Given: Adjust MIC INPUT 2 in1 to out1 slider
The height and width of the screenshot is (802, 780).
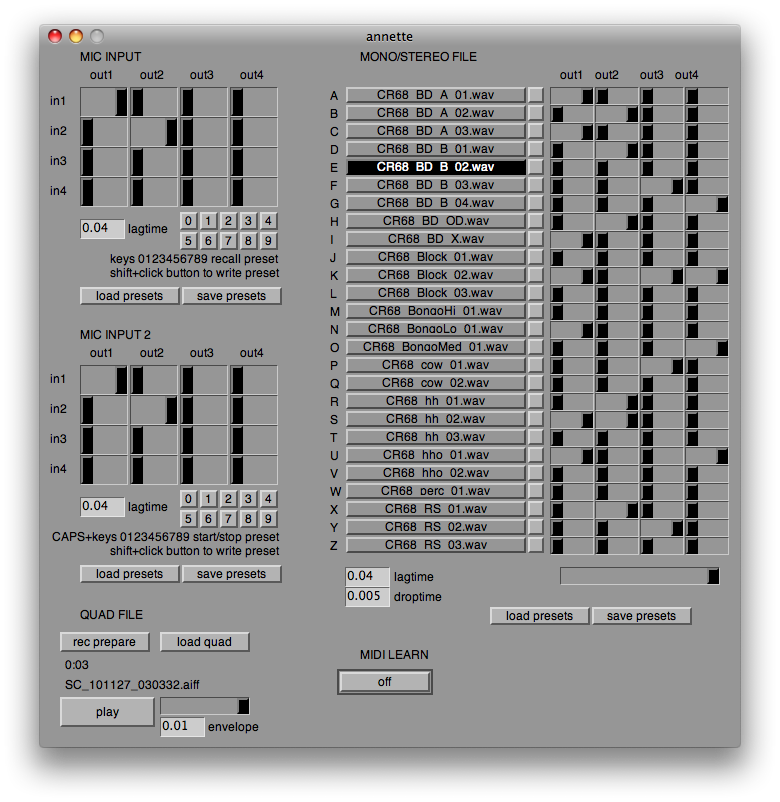Looking at the screenshot, I should point(104,381).
